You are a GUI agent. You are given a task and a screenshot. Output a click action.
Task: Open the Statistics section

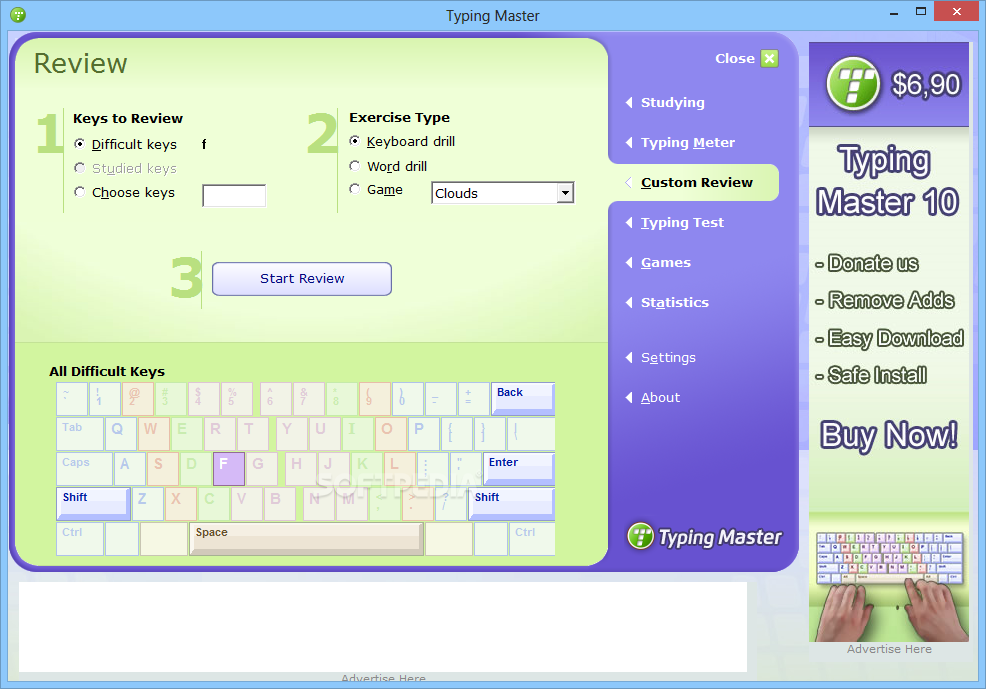(675, 302)
